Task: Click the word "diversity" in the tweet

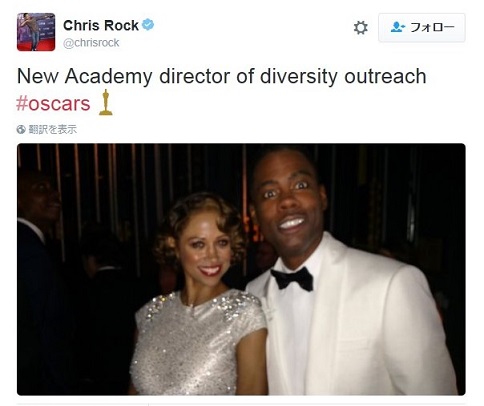Action: point(299,77)
